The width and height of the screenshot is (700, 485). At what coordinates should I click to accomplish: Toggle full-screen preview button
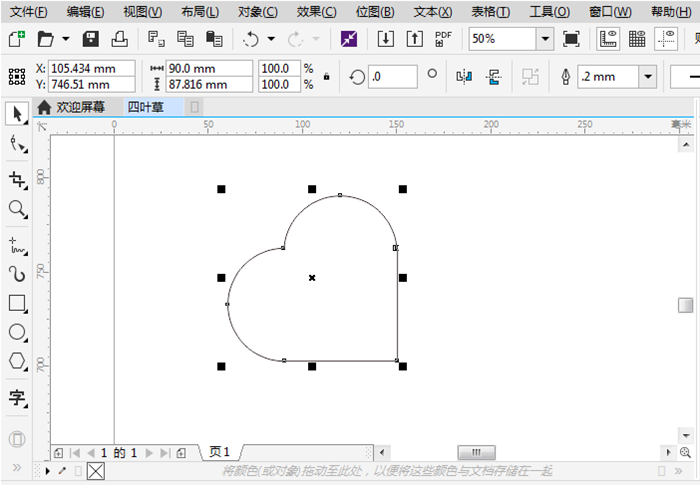pyautogui.click(x=571, y=39)
